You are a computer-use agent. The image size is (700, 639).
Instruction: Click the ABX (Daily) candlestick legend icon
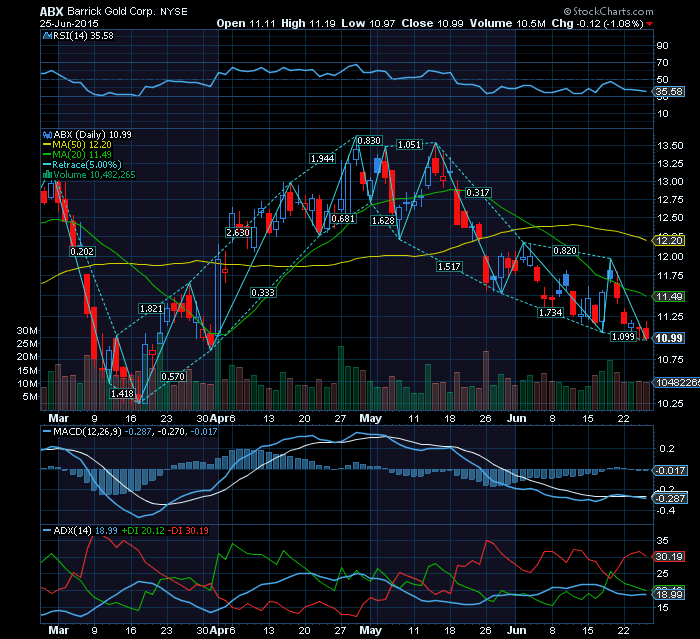[x=47, y=134]
